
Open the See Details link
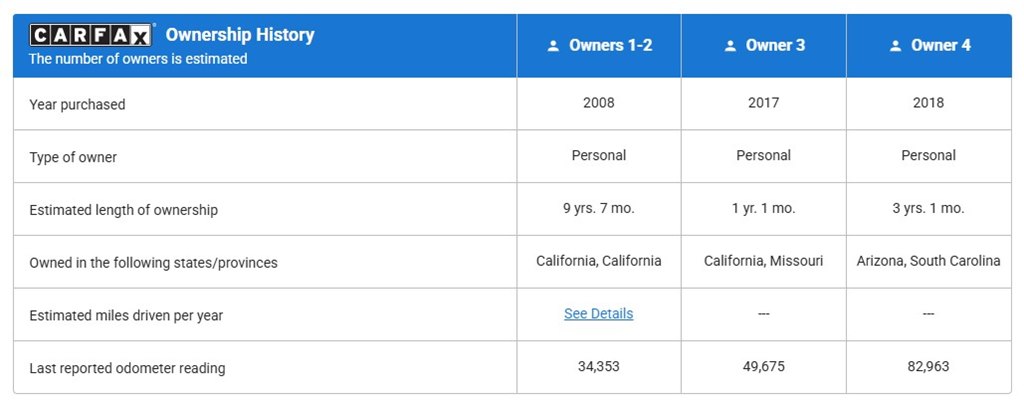click(599, 313)
